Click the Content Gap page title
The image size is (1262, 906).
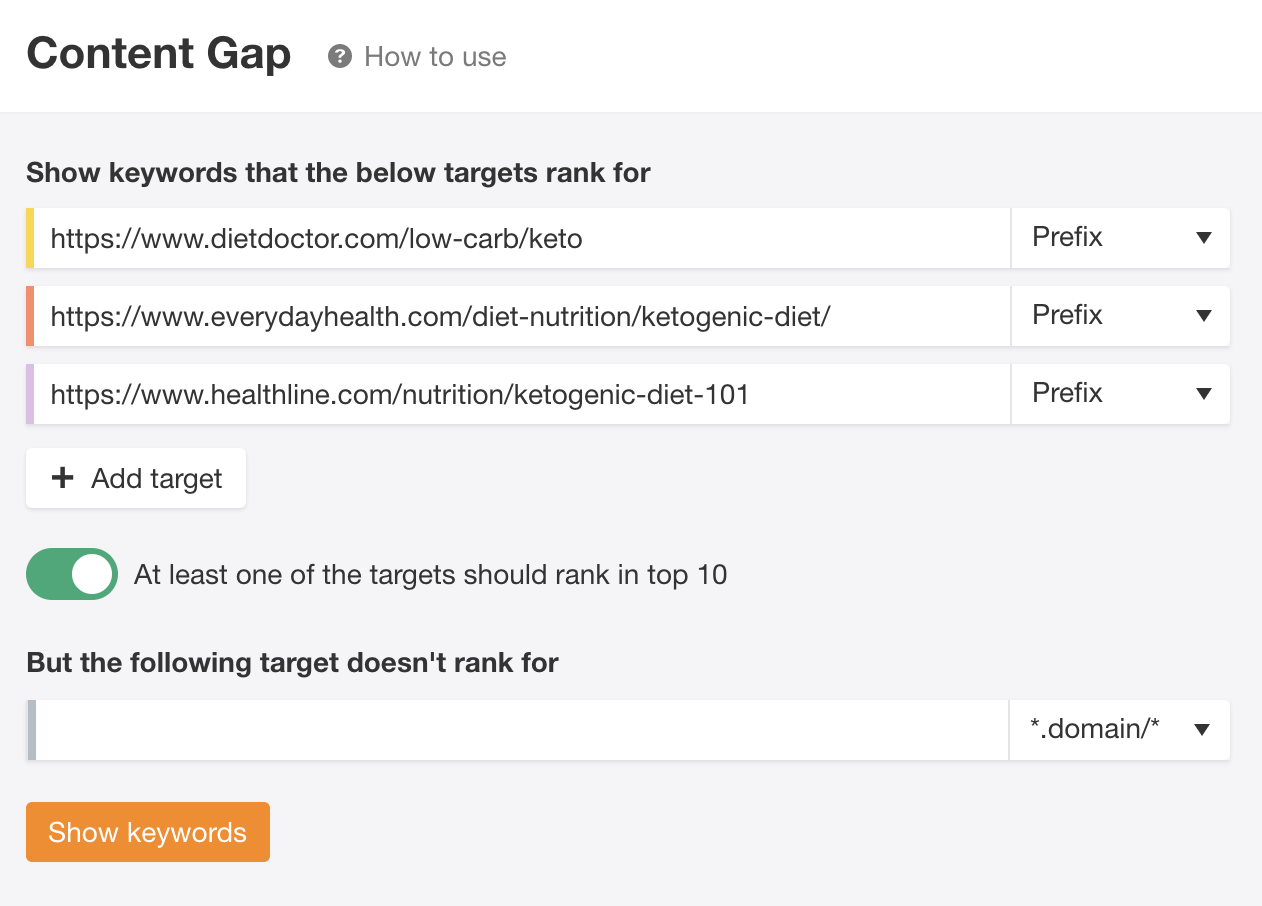point(158,54)
